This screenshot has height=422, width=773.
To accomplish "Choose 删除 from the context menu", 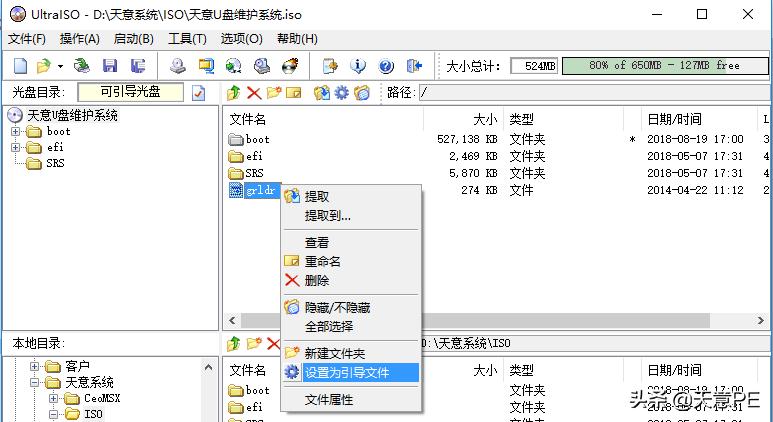I will [x=351, y=281].
